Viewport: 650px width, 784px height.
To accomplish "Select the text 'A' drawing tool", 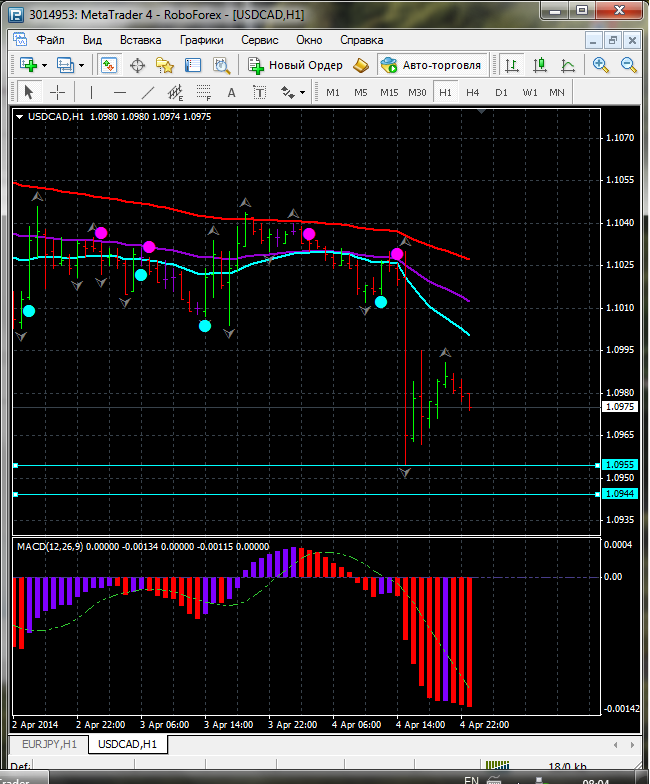I will [232, 92].
